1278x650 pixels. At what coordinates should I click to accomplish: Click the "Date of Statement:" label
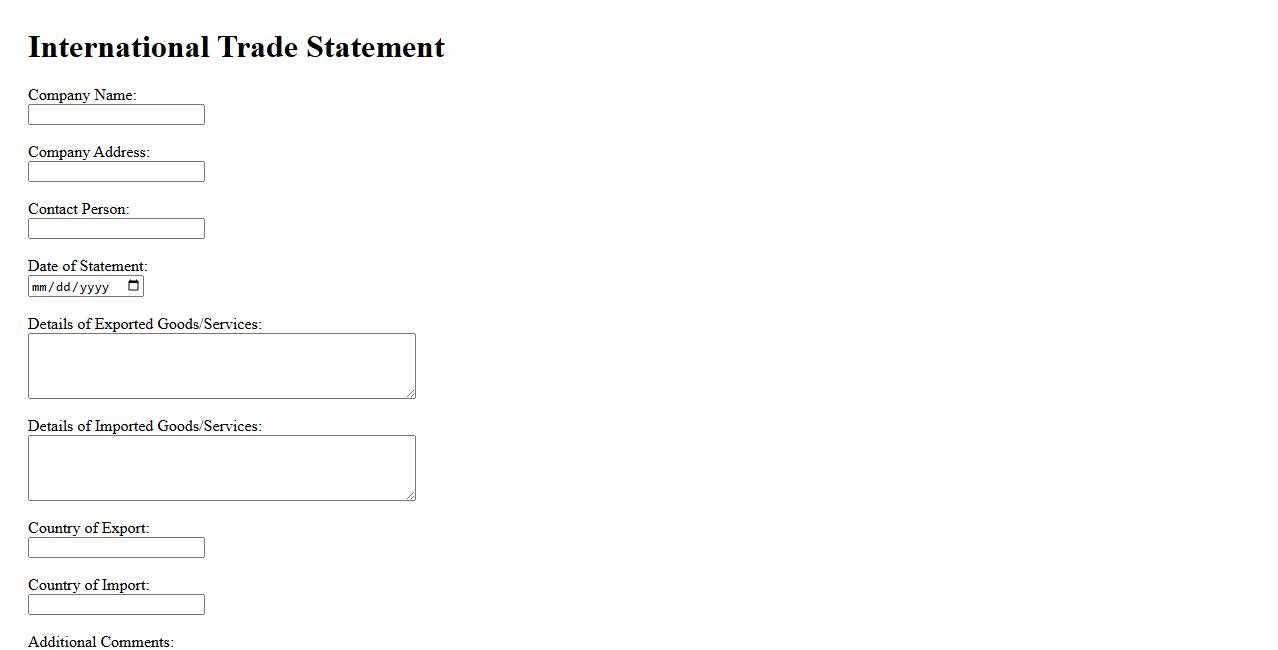pyautogui.click(x=87, y=266)
